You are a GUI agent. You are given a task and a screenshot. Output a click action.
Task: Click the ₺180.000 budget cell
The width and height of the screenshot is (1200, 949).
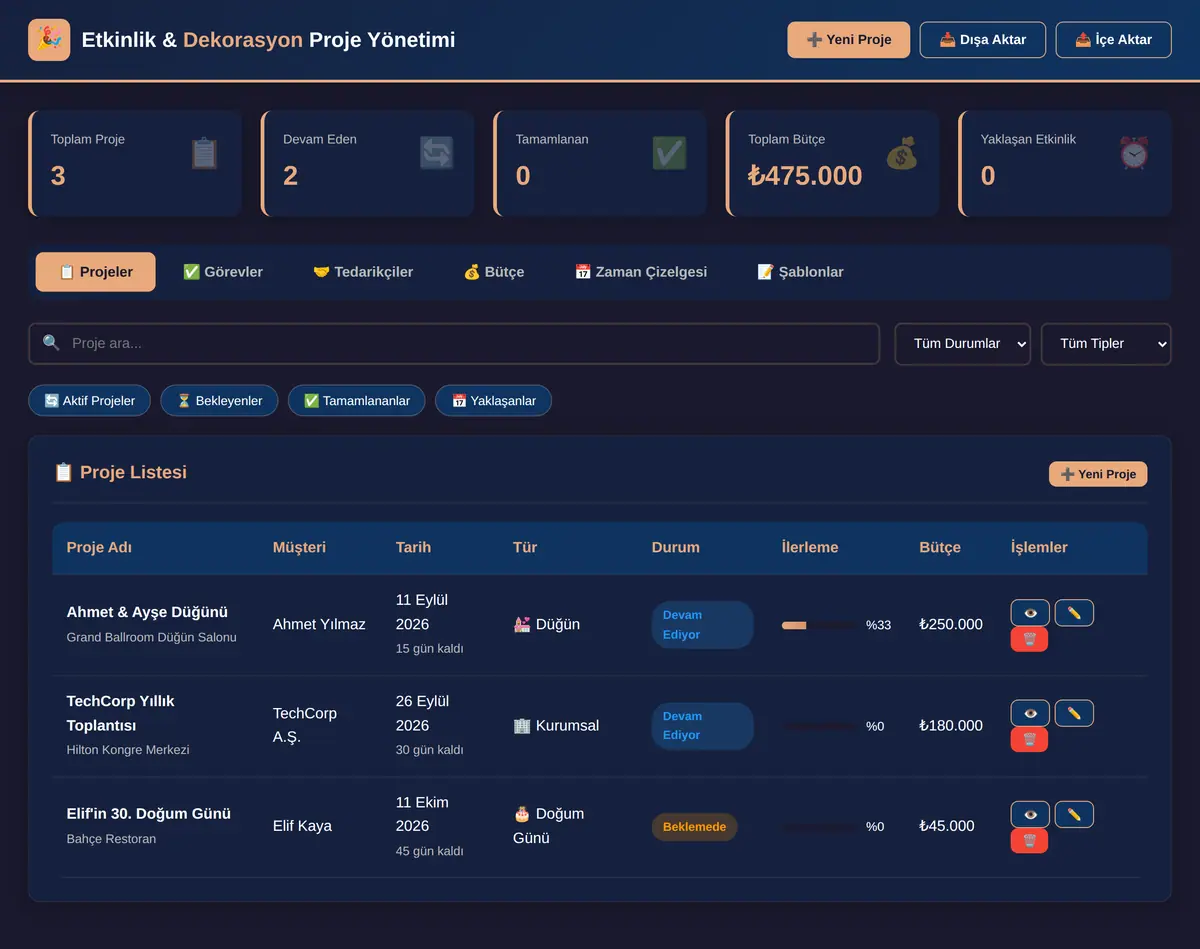tap(951, 726)
